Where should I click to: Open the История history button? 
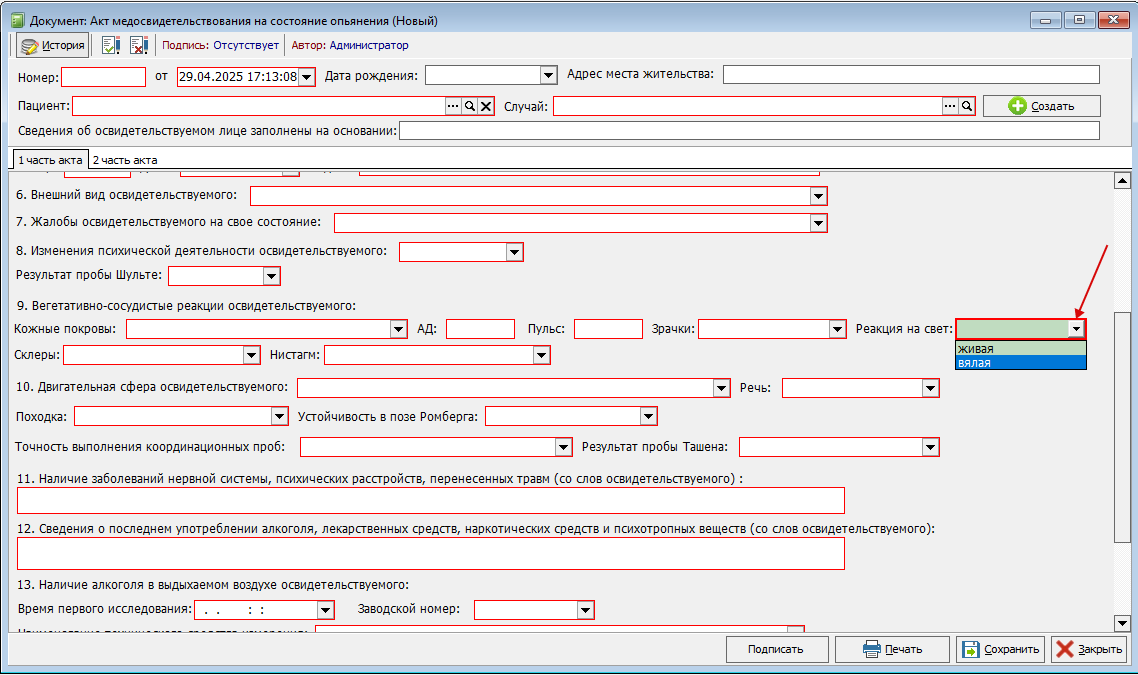click(52, 45)
